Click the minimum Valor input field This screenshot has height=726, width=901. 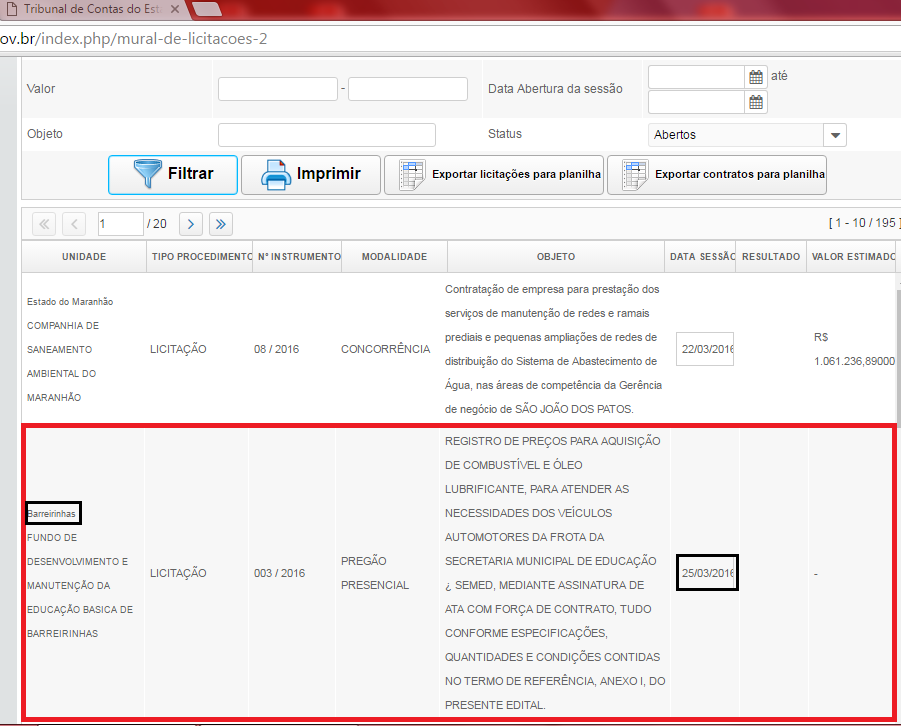[x=277, y=89]
